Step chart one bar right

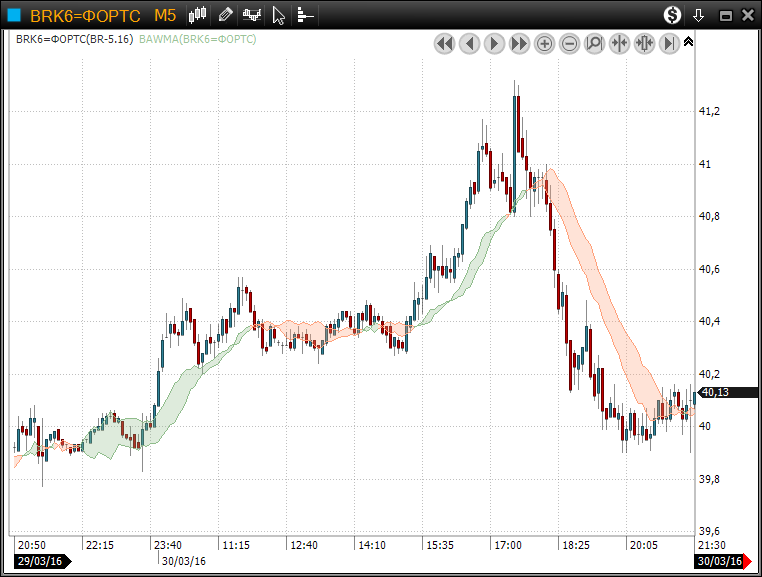point(494,43)
